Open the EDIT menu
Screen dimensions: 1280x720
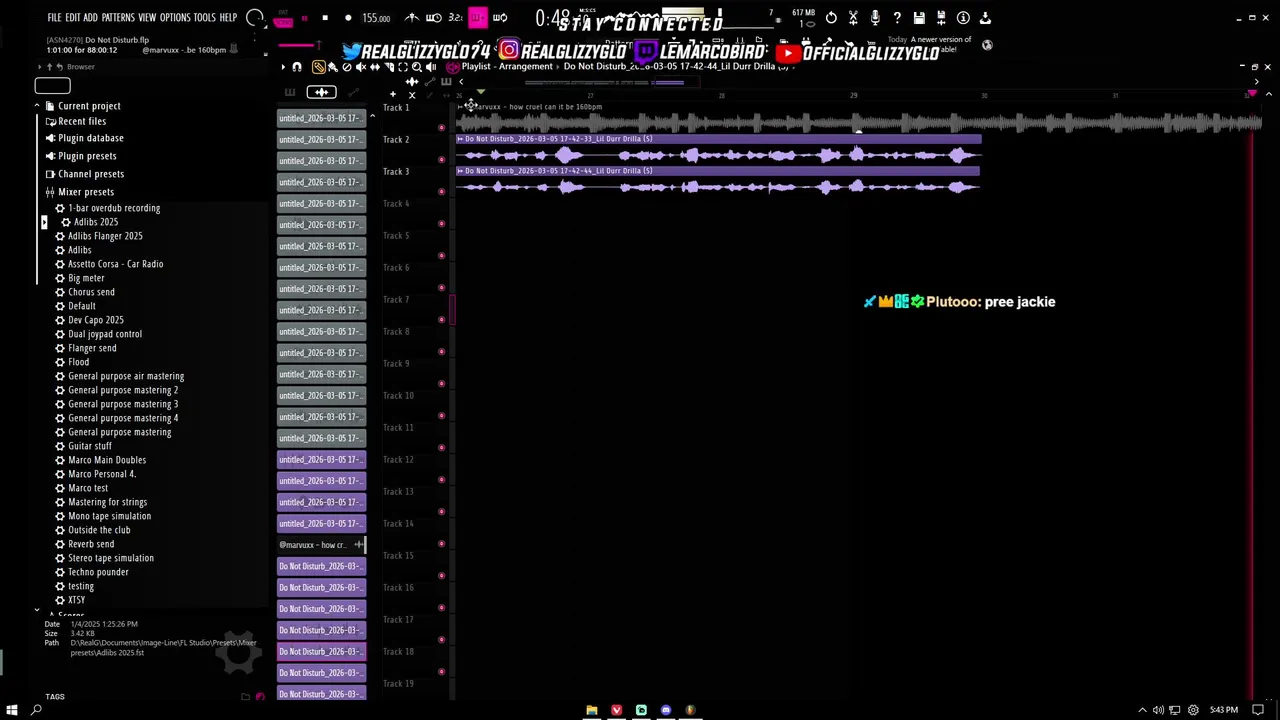(73, 17)
